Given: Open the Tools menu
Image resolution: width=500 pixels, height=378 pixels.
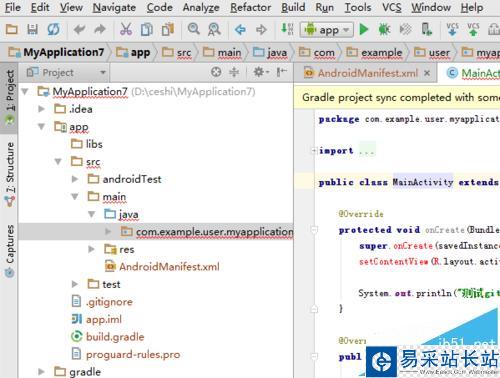Looking at the screenshot, I should 358,7.
